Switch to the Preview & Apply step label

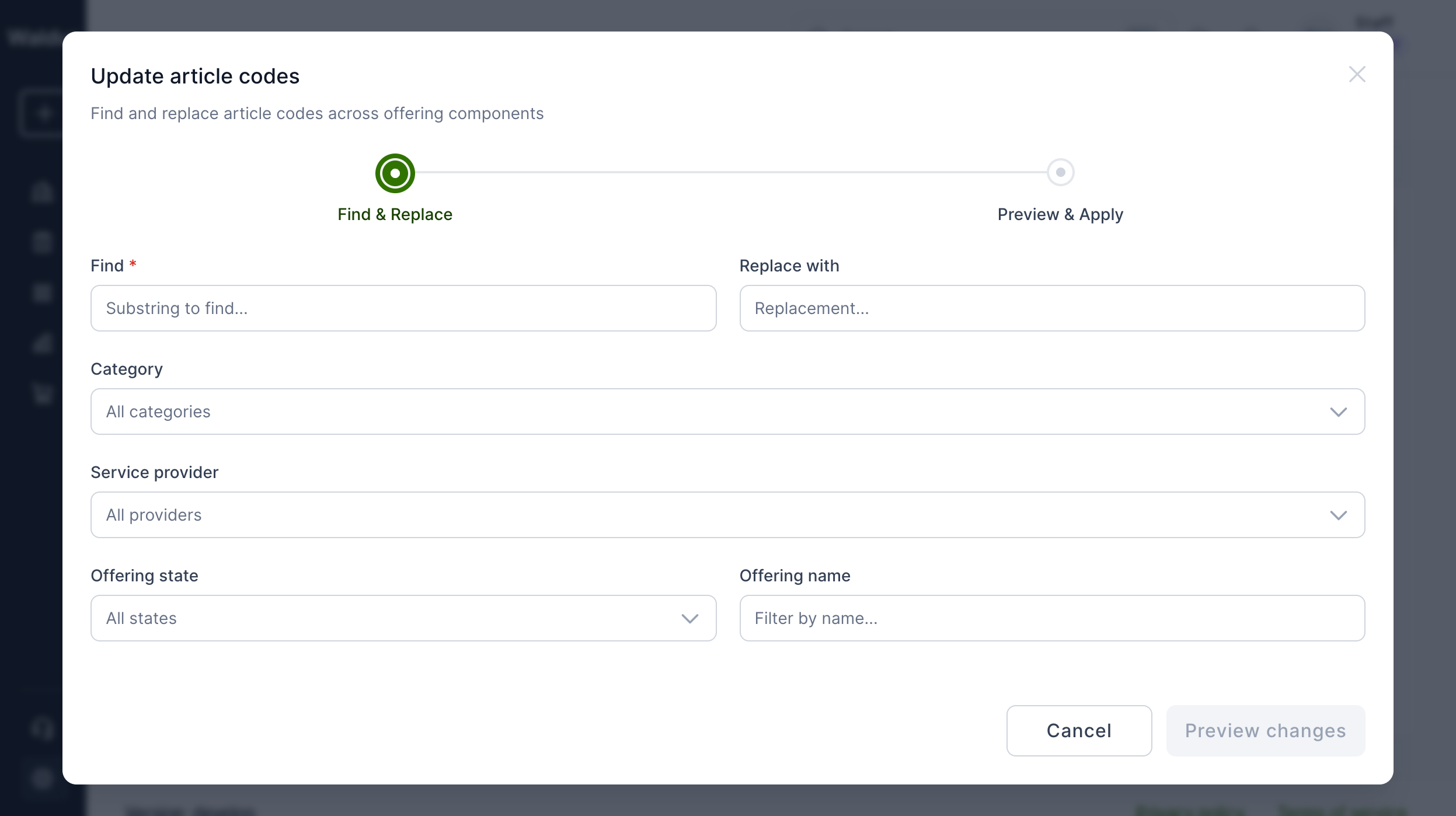pos(1060,215)
